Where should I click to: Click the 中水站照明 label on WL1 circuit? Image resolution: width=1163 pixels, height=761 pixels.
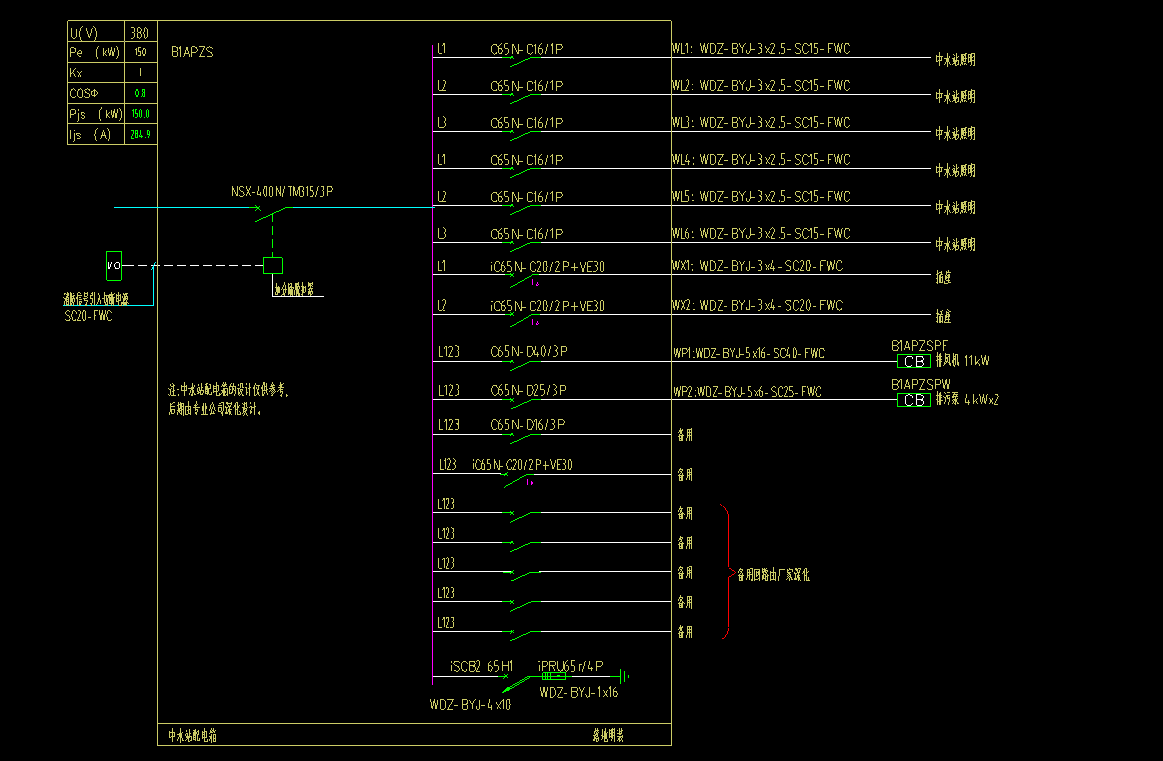click(x=955, y=60)
